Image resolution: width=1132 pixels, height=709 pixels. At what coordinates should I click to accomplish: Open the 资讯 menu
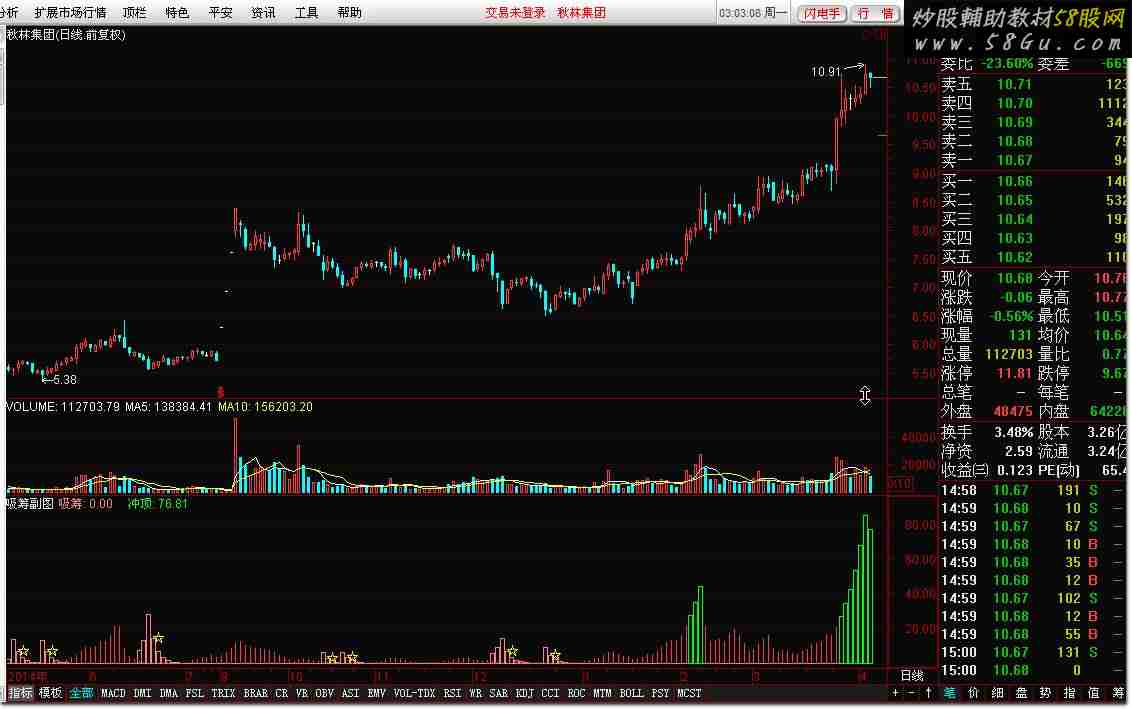[263, 13]
